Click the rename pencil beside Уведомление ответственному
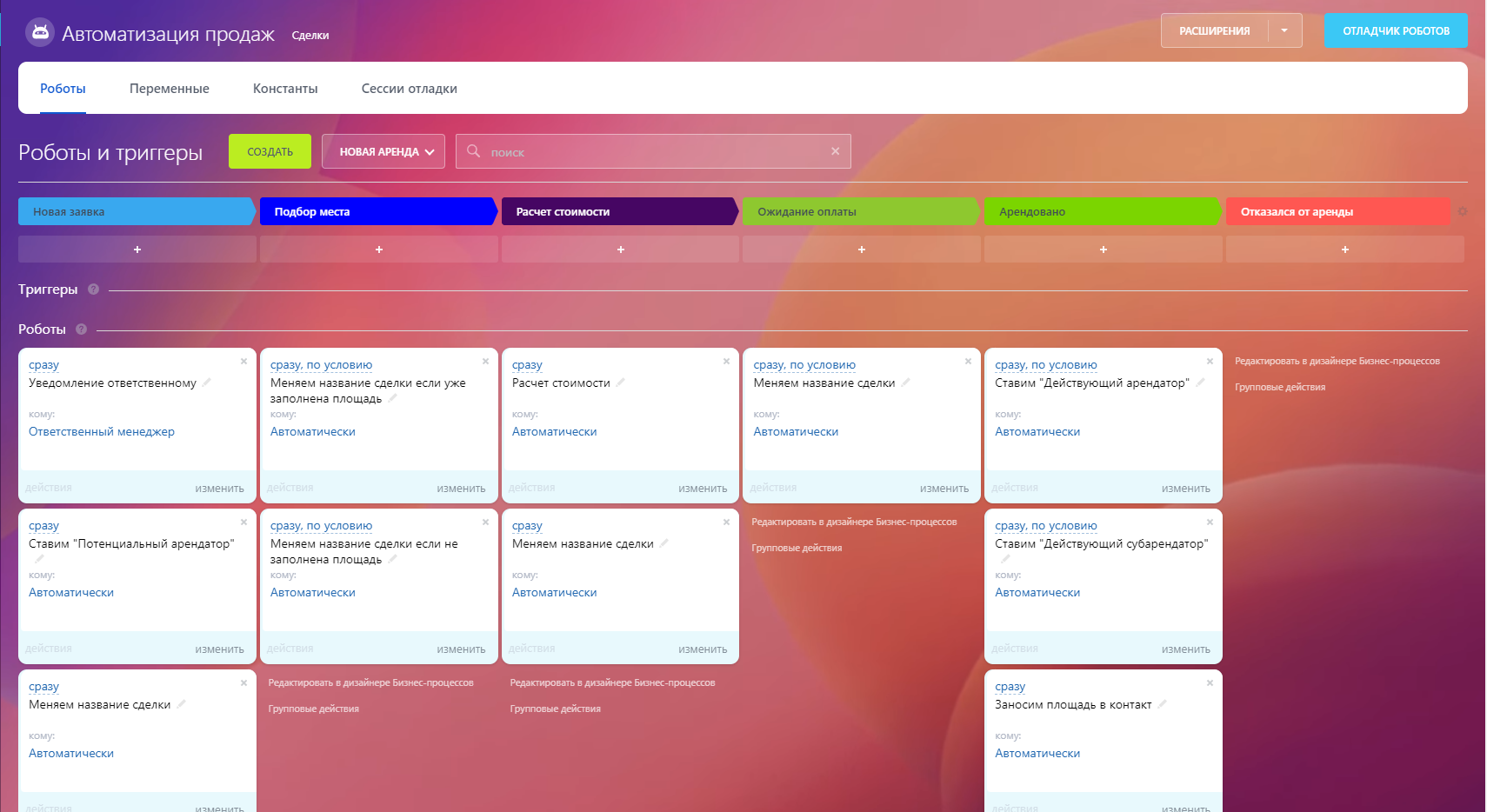This screenshot has height=812, width=1487. point(207,383)
